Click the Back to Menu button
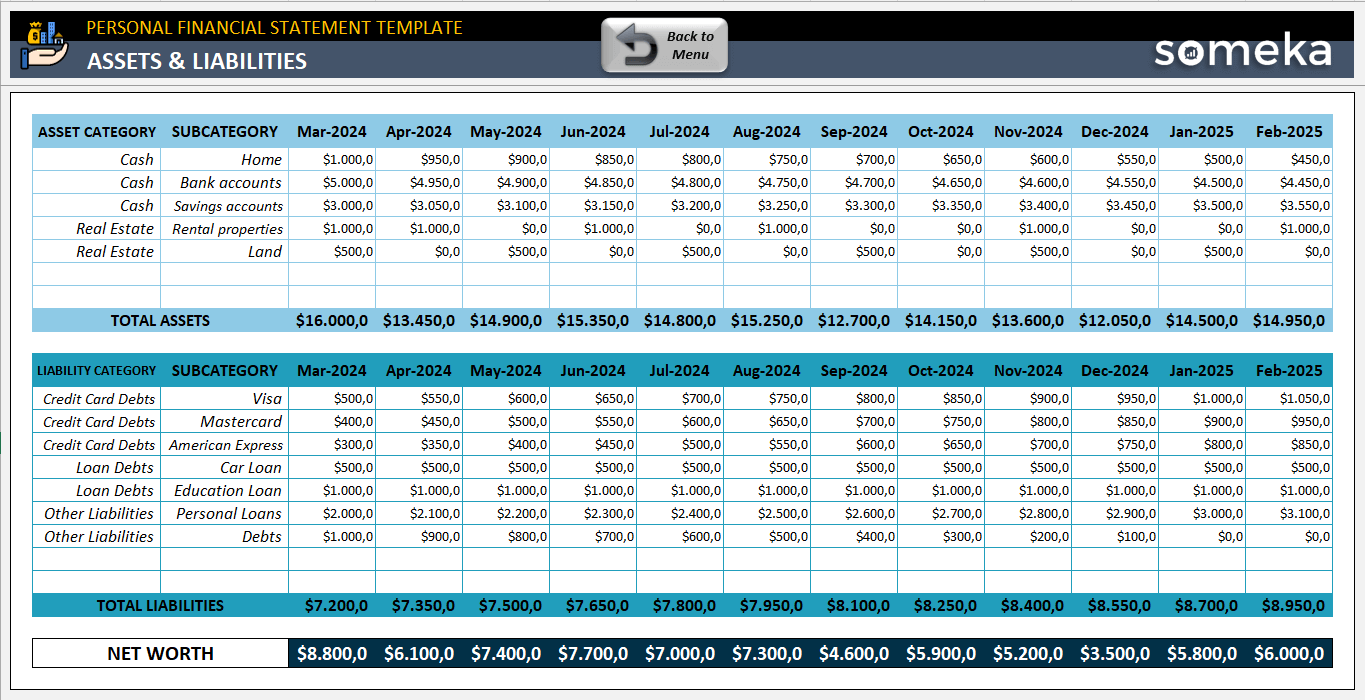The width and height of the screenshot is (1365, 700). click(663, 44)
